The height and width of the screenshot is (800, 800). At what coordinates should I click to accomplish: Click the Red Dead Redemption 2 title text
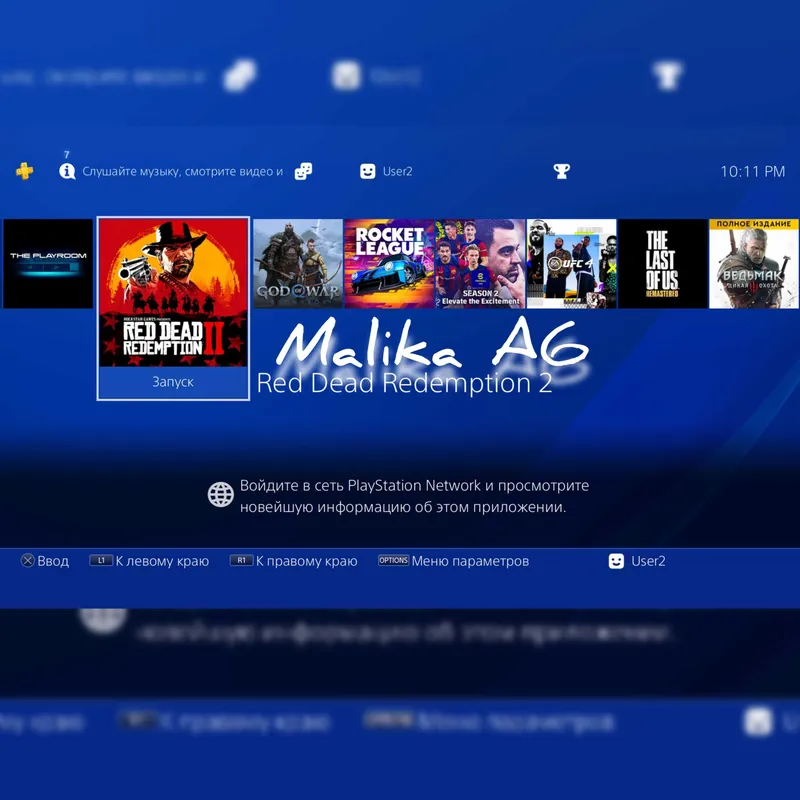[405, 383]
